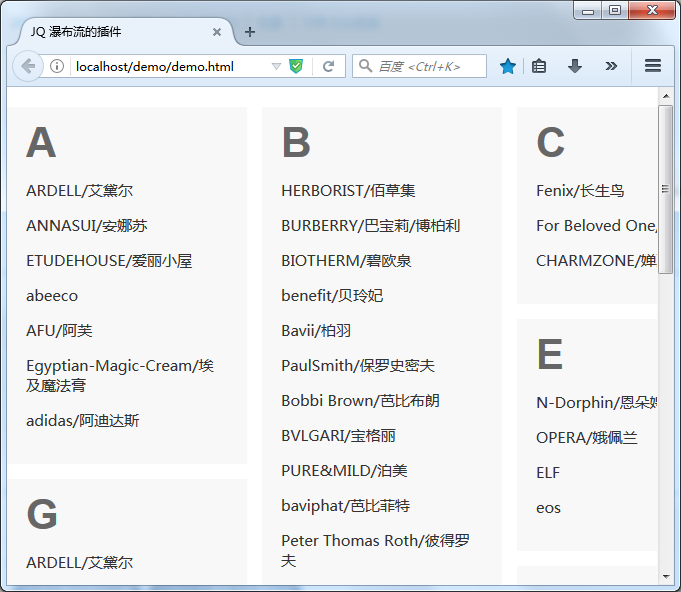Viewport: 681px width, 592px height.
Task: Click ETUDEHOUSE/爱丽小屋
Action: tap(109, 261)
